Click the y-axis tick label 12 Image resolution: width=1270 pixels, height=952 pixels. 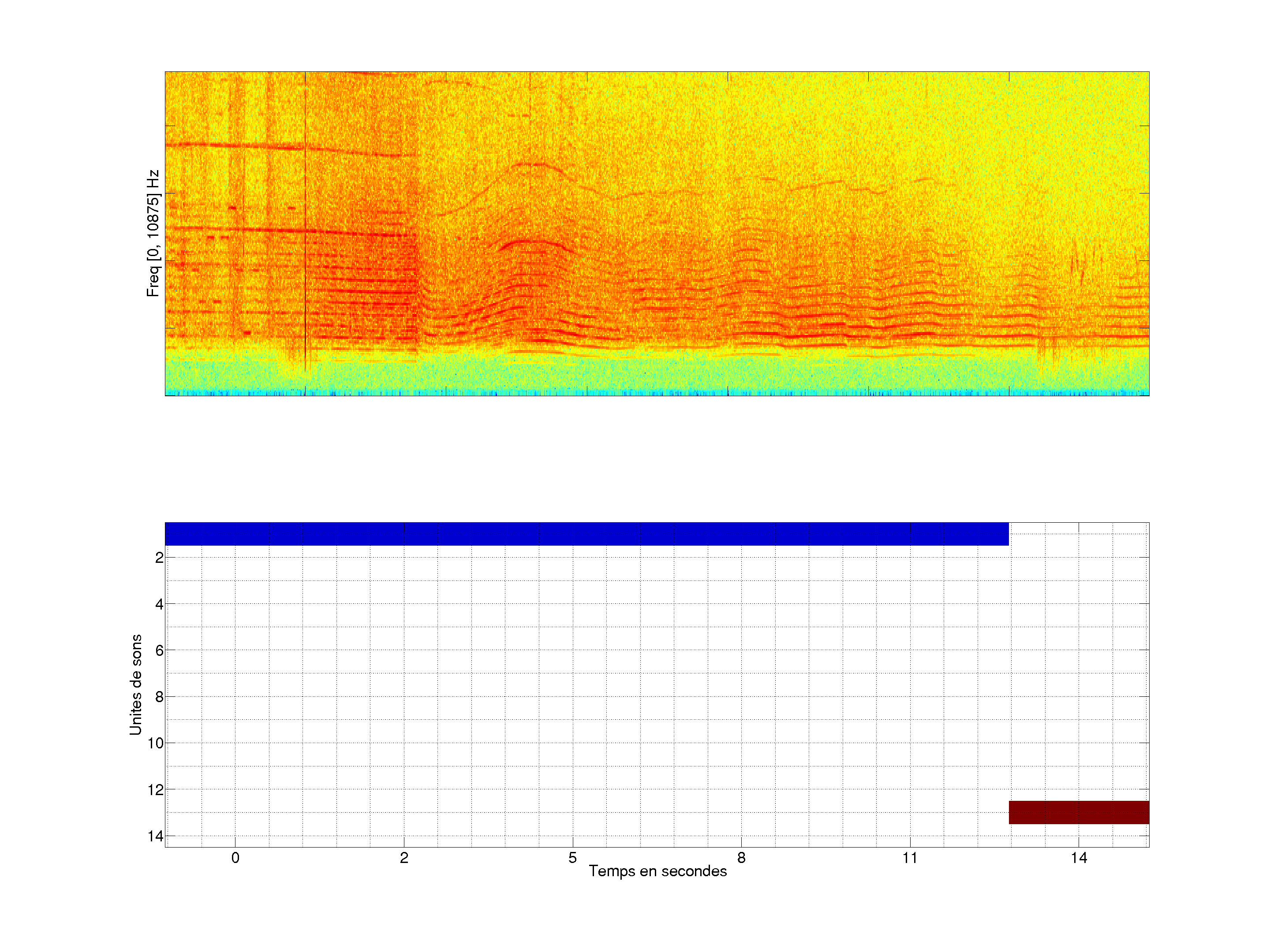click(156, 790)
